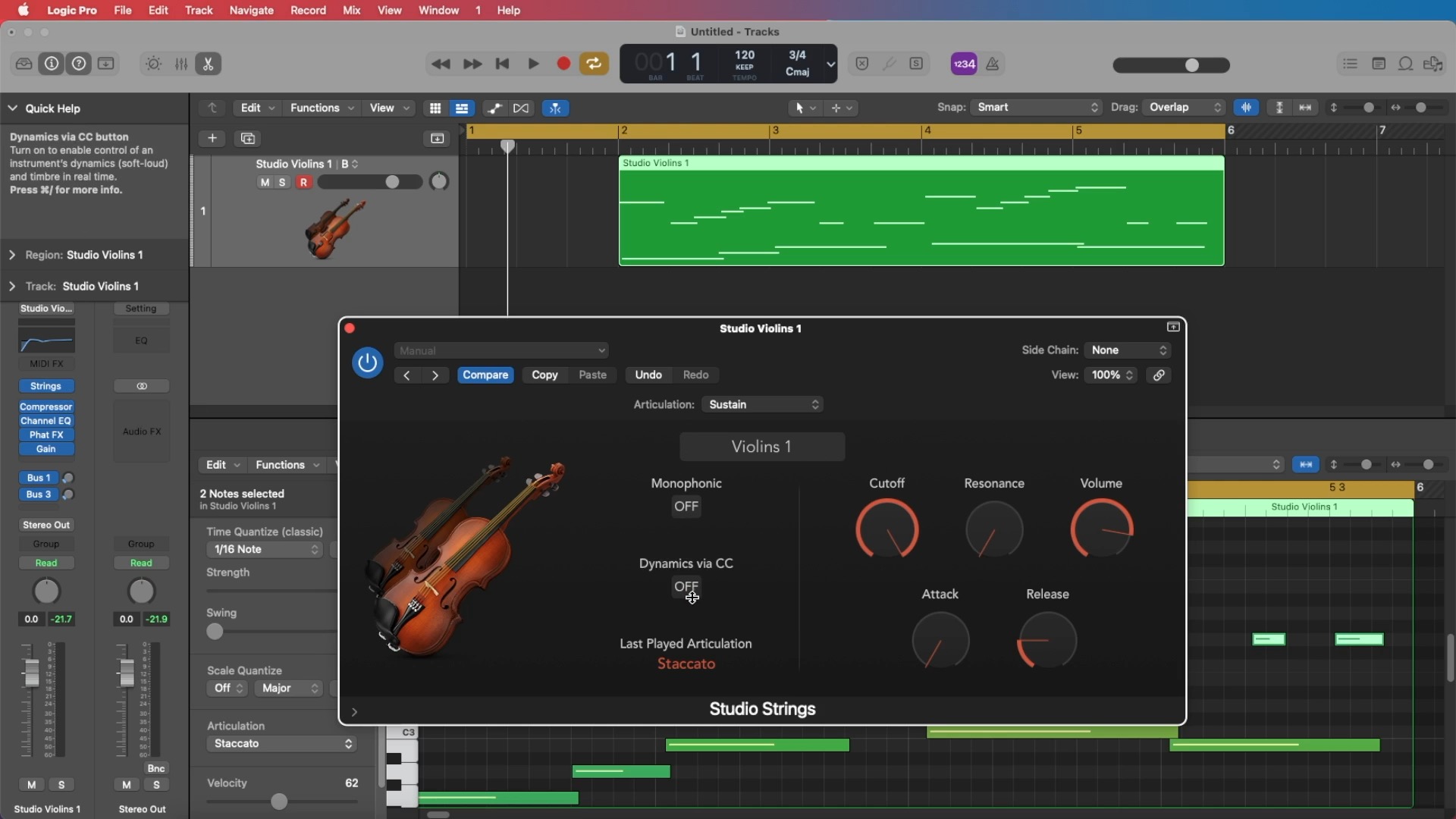Open the Window menu
Viewport: 1456px width, 819px height.
click(x=438, y=10)
